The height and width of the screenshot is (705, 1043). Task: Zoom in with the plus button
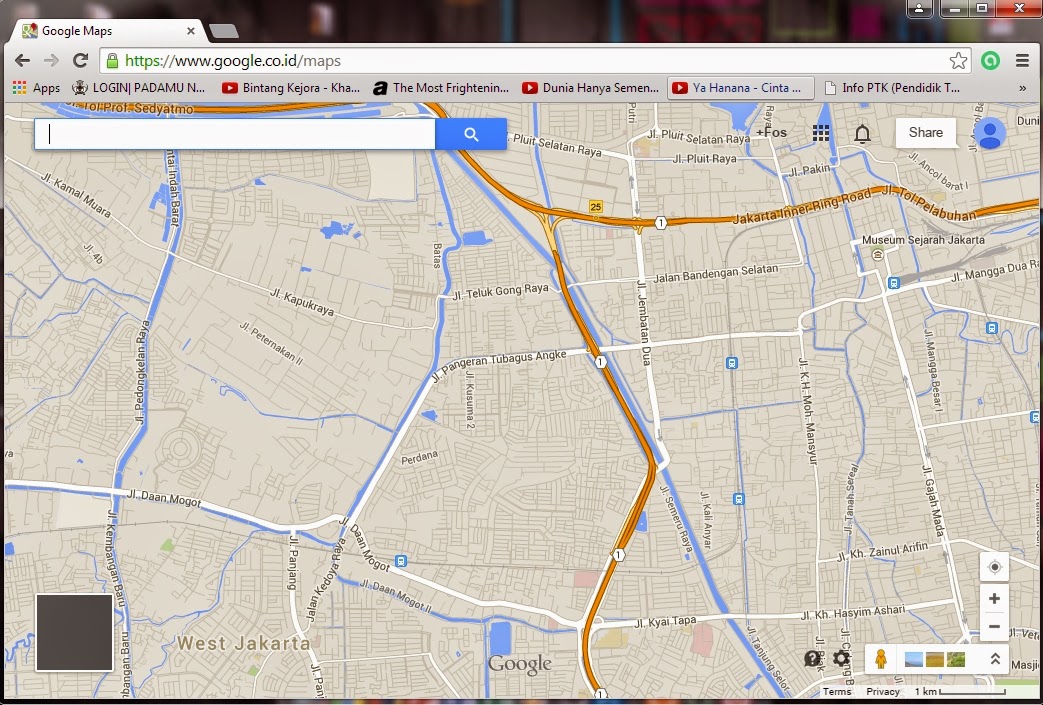994,599
